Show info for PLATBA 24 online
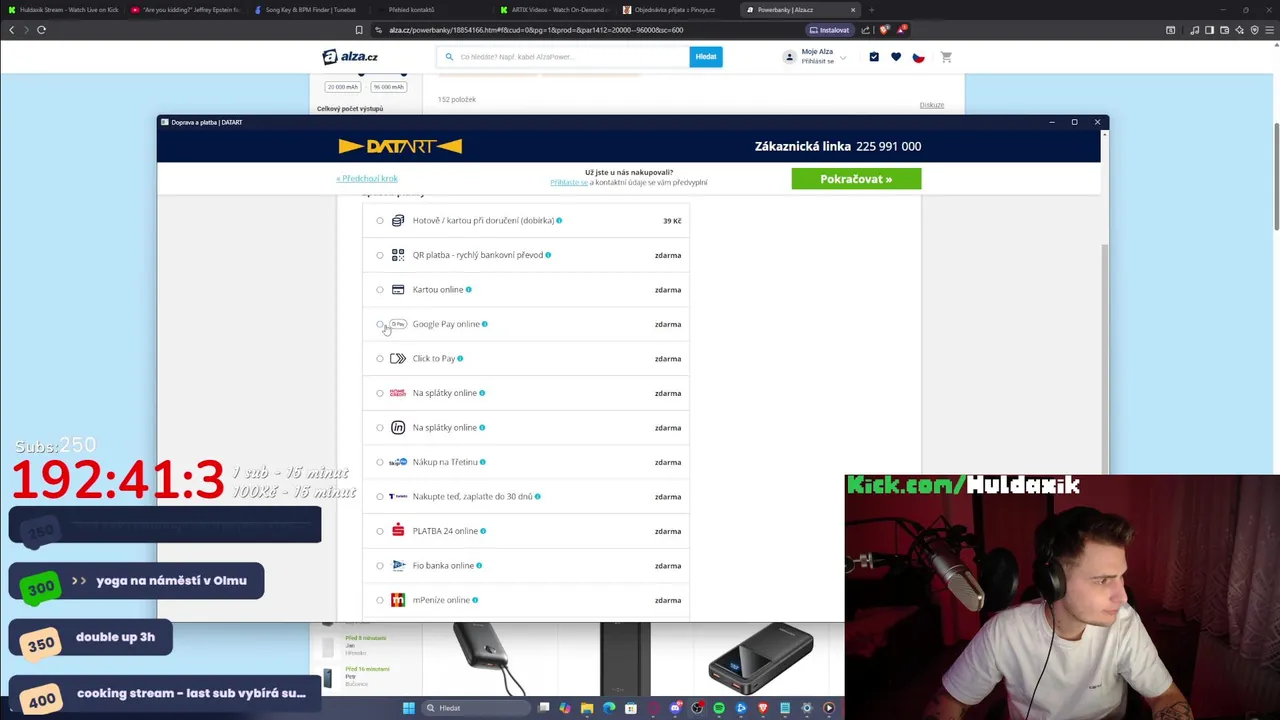This screenshot has width=1280, height=720. 483,531
